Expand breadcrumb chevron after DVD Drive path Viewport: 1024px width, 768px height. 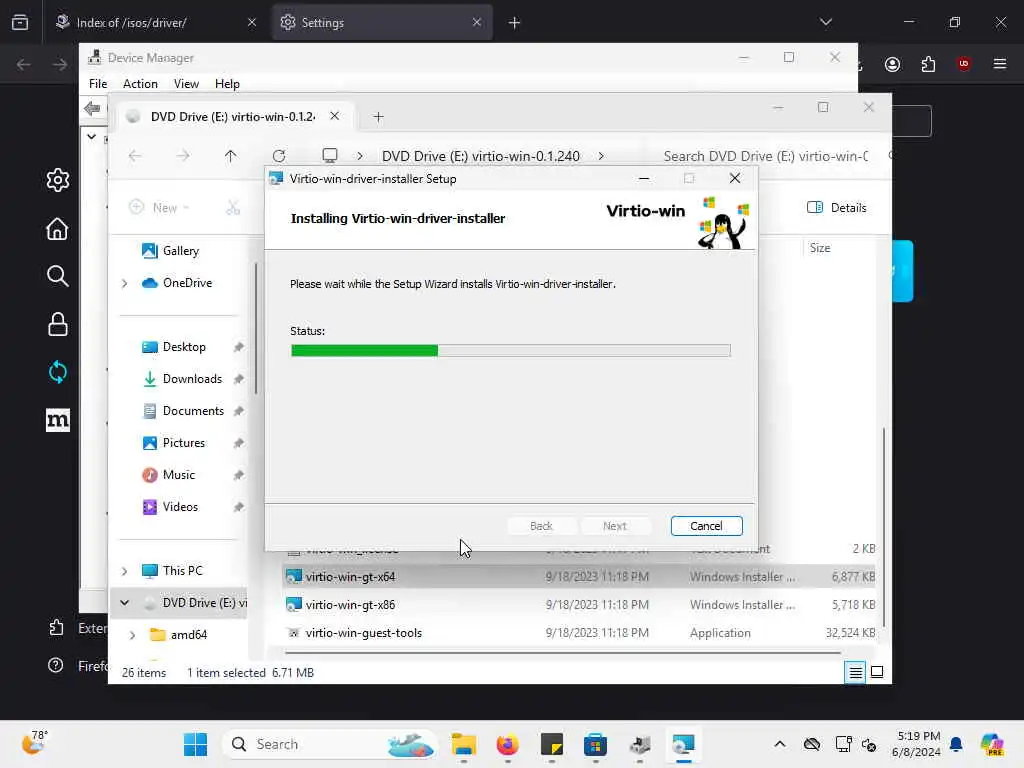click(601, 156)
